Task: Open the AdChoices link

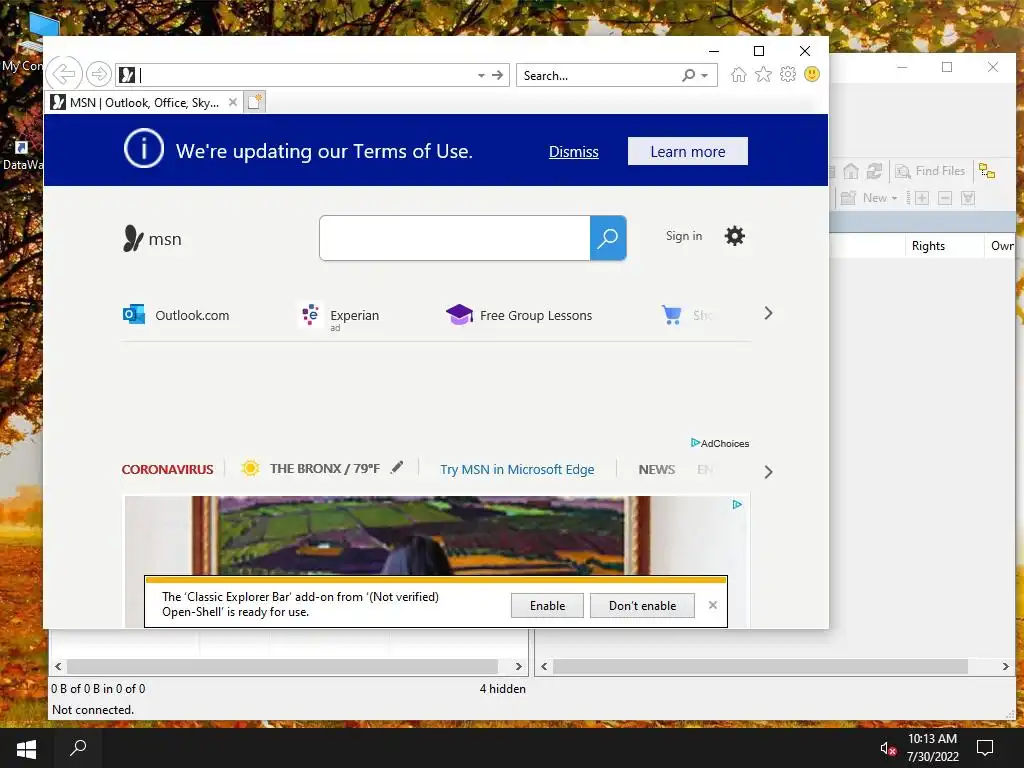Action: [x=720, y=443]
